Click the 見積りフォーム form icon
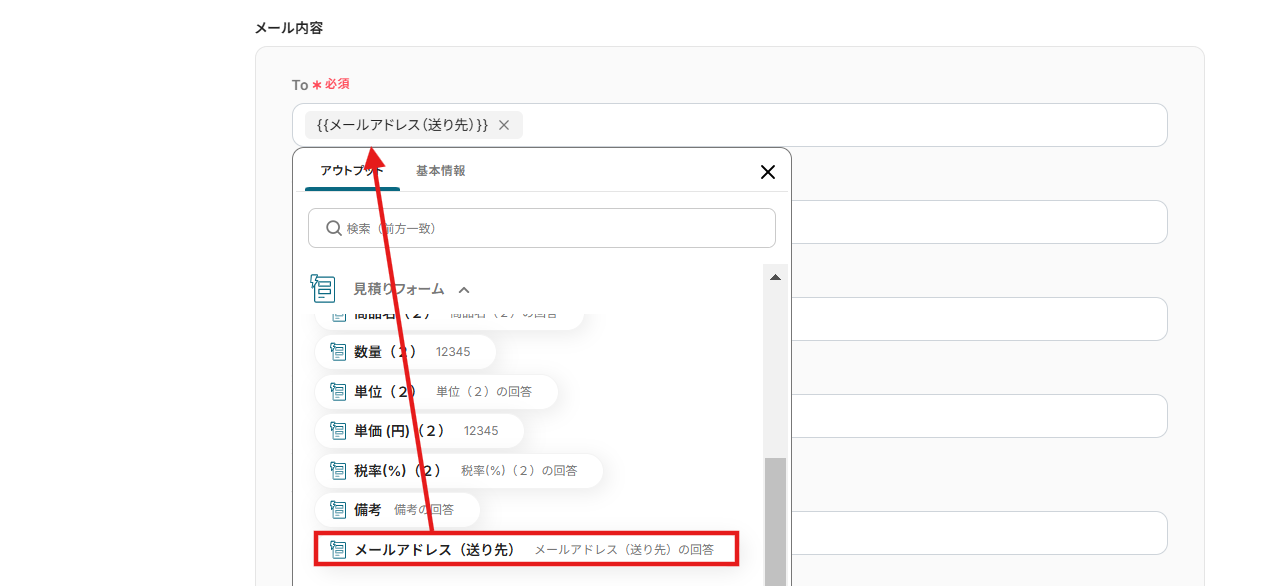The width and height of the screenshot is (1270, 586). (322, 289)
